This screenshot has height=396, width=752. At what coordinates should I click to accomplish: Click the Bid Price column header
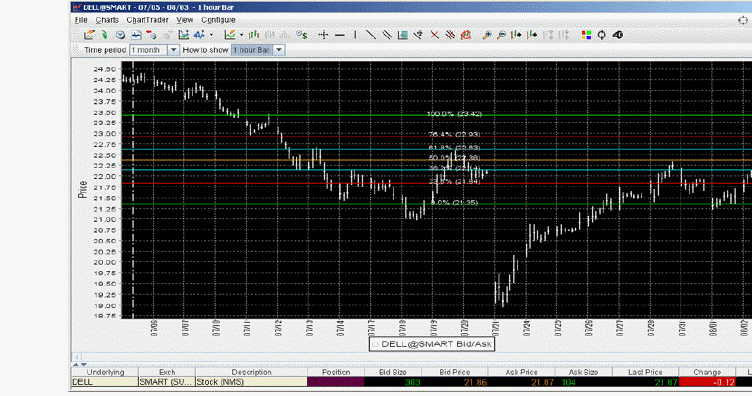tap(455, 372)
